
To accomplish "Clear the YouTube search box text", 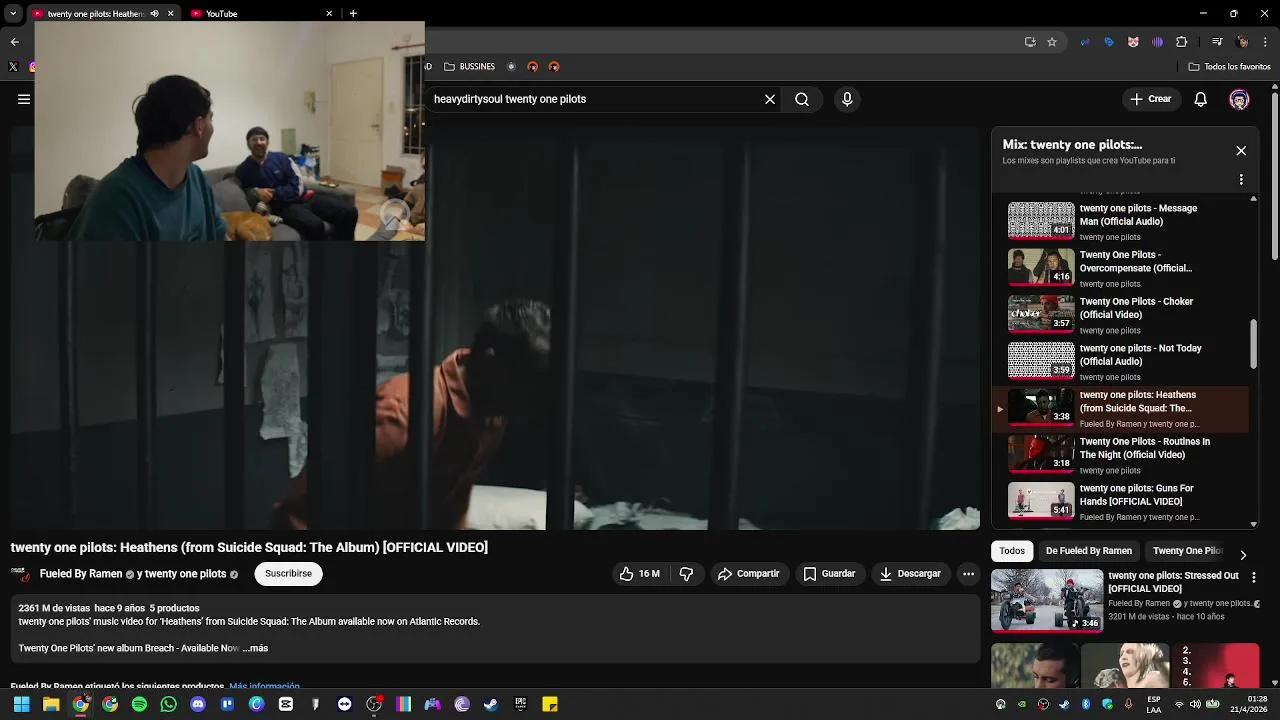I will (x=770, y=99).
